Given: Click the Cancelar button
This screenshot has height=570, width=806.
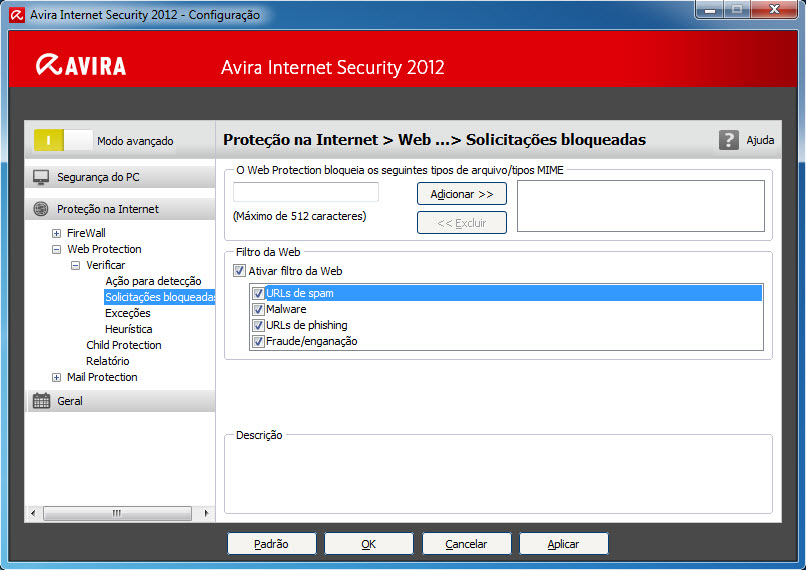Looking at the screenshot, I should coord(466,544).
